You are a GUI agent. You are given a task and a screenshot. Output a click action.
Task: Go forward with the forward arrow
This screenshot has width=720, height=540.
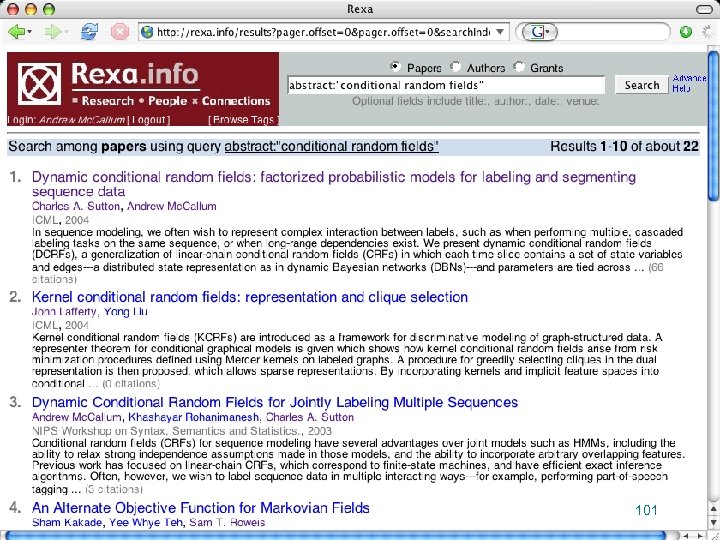[52, 32]
